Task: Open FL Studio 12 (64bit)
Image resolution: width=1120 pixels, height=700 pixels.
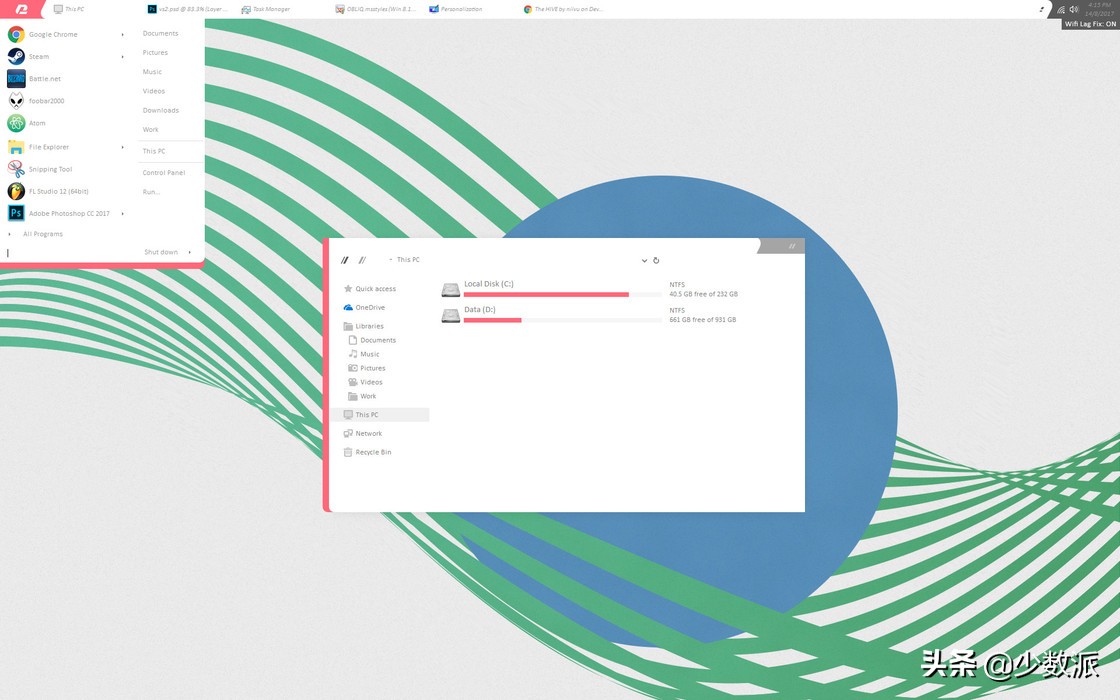Action: pos(57,191)
